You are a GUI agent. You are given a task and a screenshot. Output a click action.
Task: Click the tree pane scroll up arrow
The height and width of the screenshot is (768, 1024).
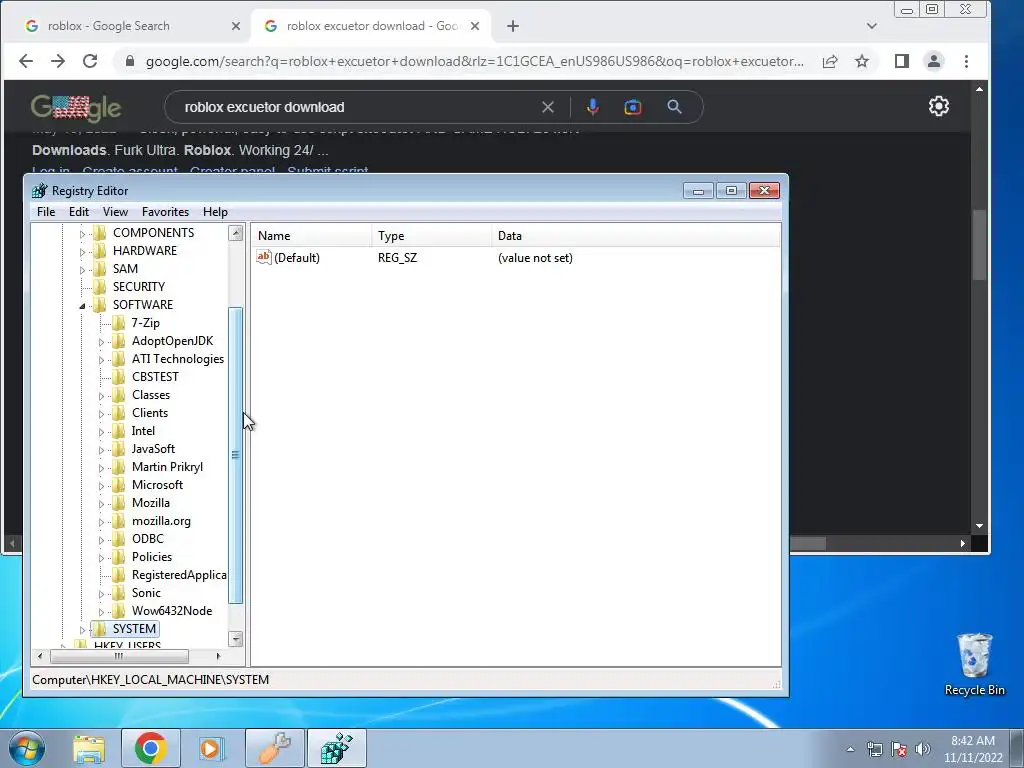236,233
